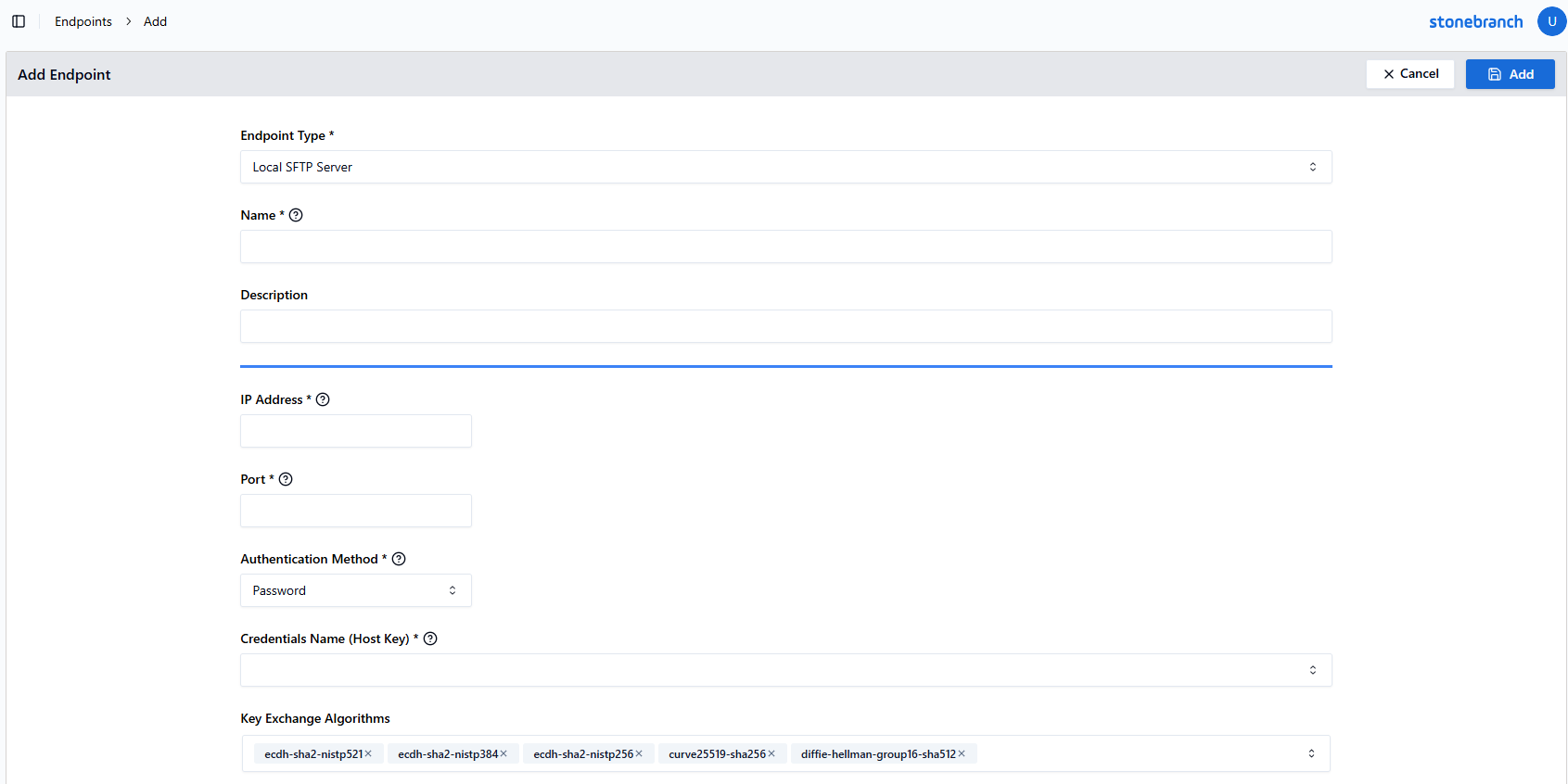The image size is (1568, 784).
Task: Open the Endpoint Type dropdown
Action: point(785,167)
